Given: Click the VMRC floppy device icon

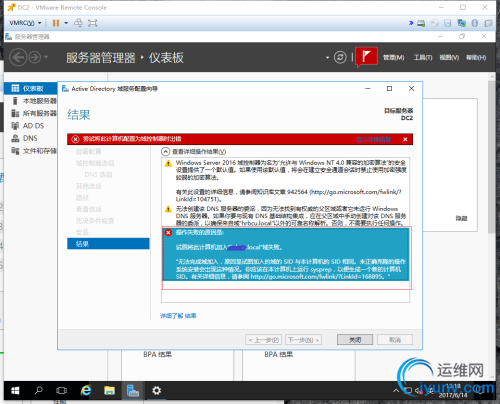Looking at the screenshot, I should (x=448, y=23).
